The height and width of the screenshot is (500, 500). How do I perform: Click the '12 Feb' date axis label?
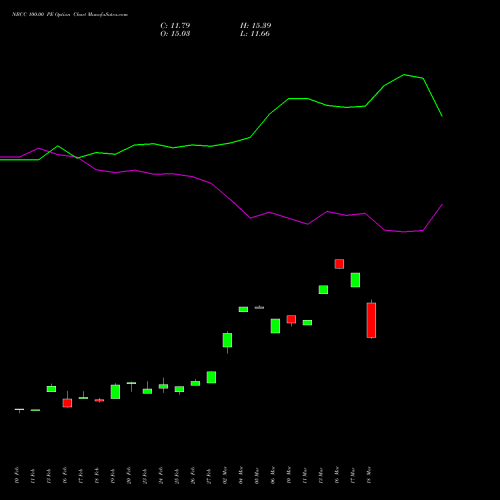(49, 475)
